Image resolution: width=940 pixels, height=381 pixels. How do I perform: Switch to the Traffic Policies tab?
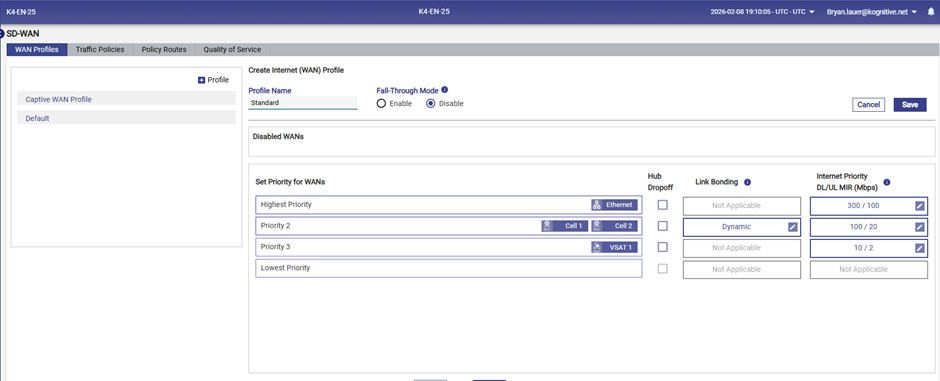click(x=100, y=50)
